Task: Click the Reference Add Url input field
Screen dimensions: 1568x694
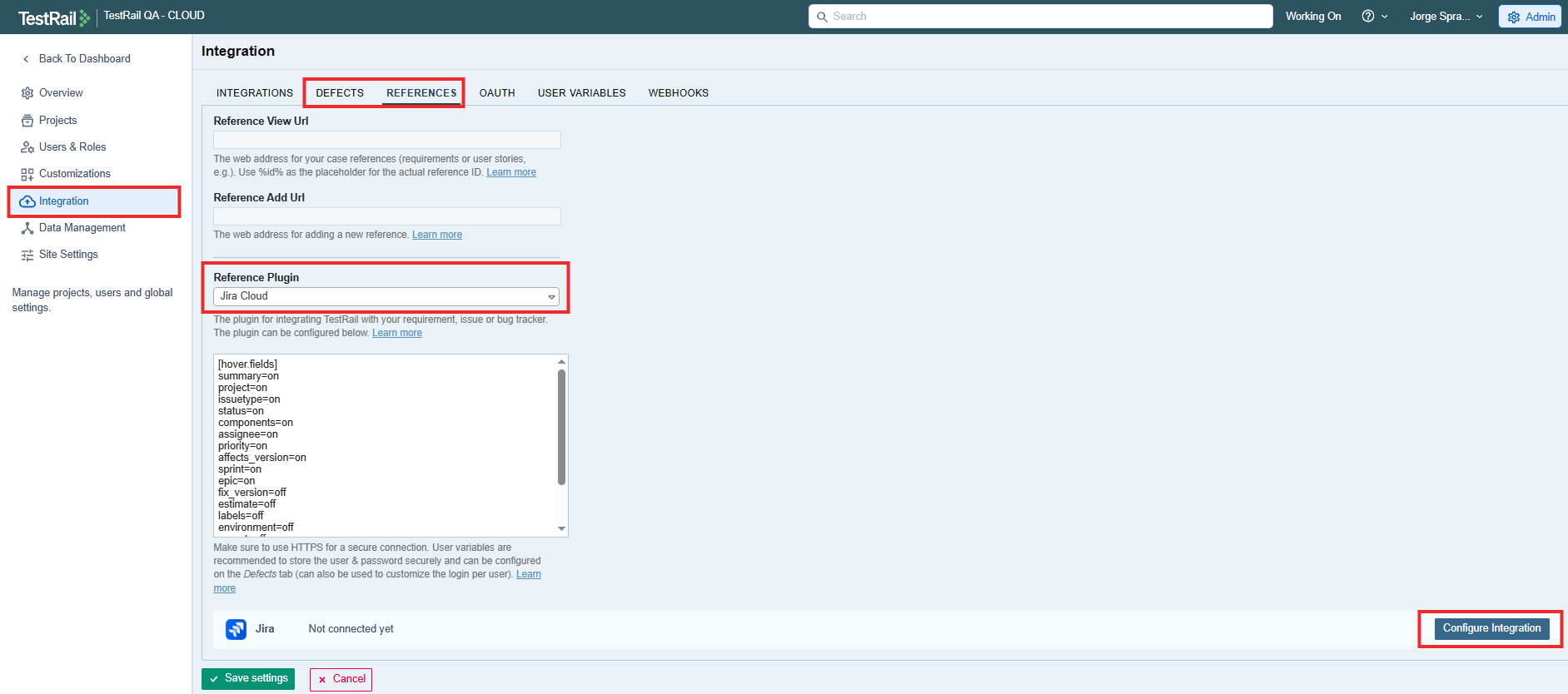Action: coord(387,216)
